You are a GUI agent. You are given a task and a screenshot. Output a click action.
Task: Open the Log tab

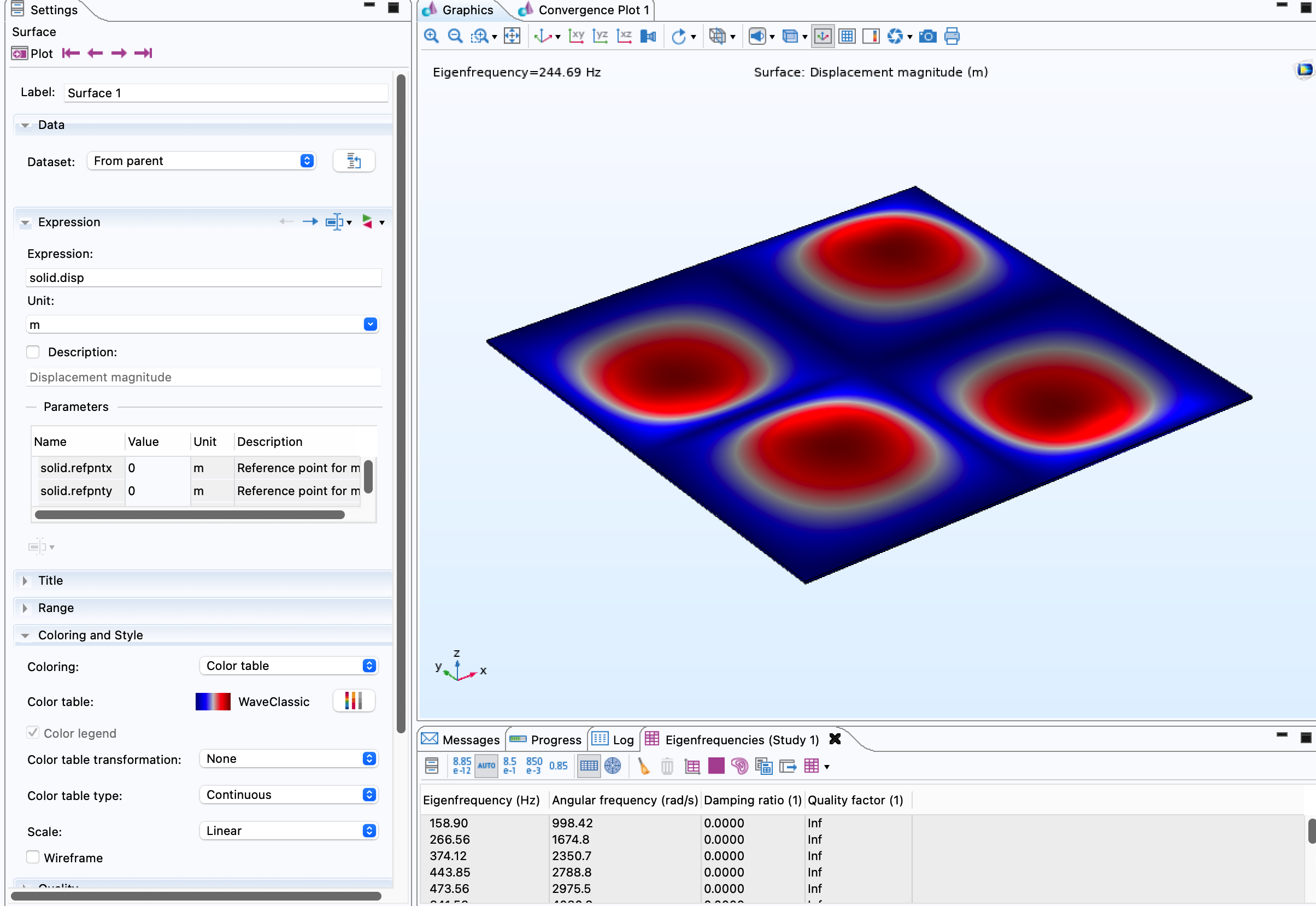coord(613,740)
